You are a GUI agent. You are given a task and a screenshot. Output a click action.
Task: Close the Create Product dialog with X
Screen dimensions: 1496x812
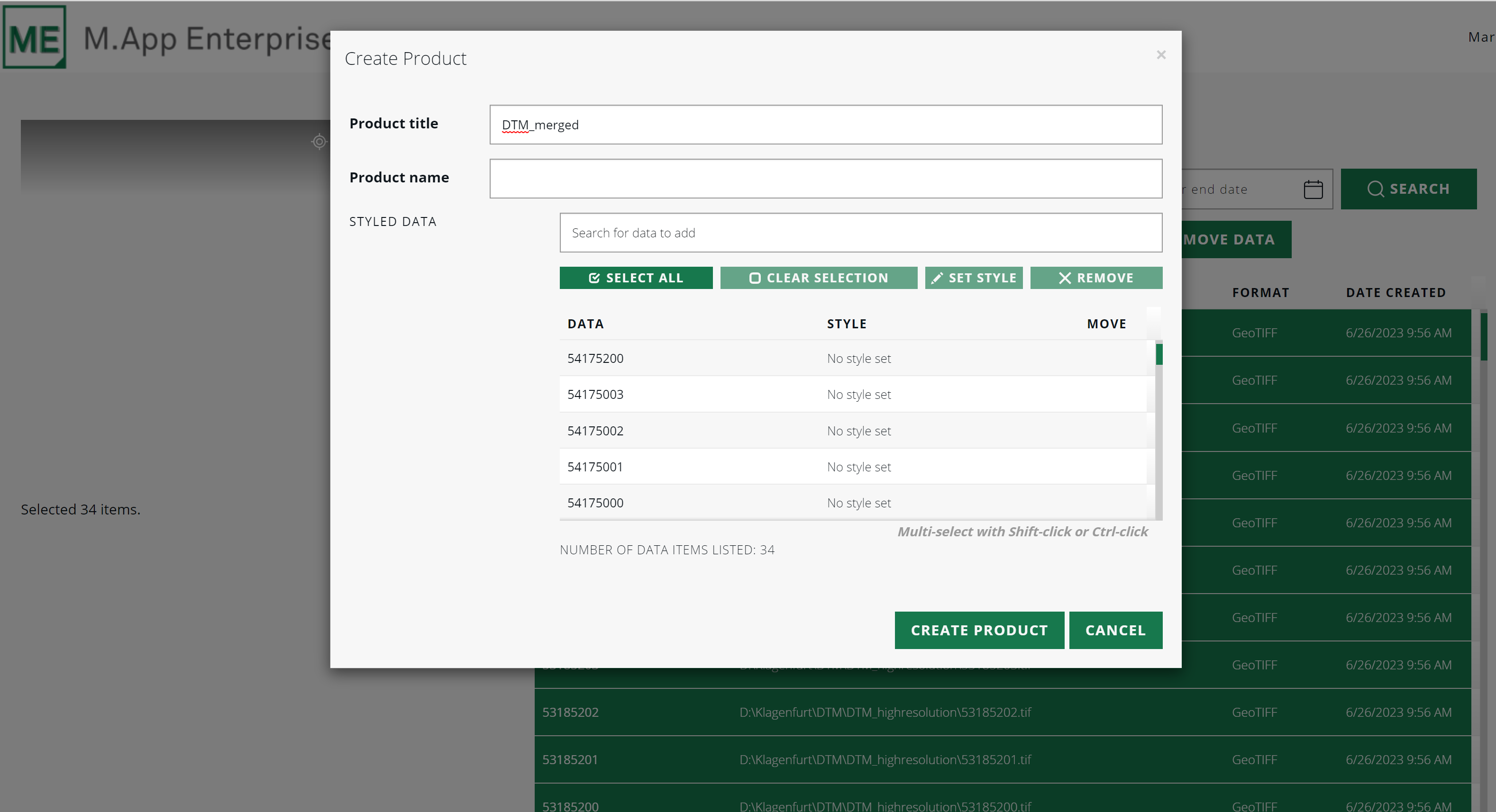(x=1161, y=54)
